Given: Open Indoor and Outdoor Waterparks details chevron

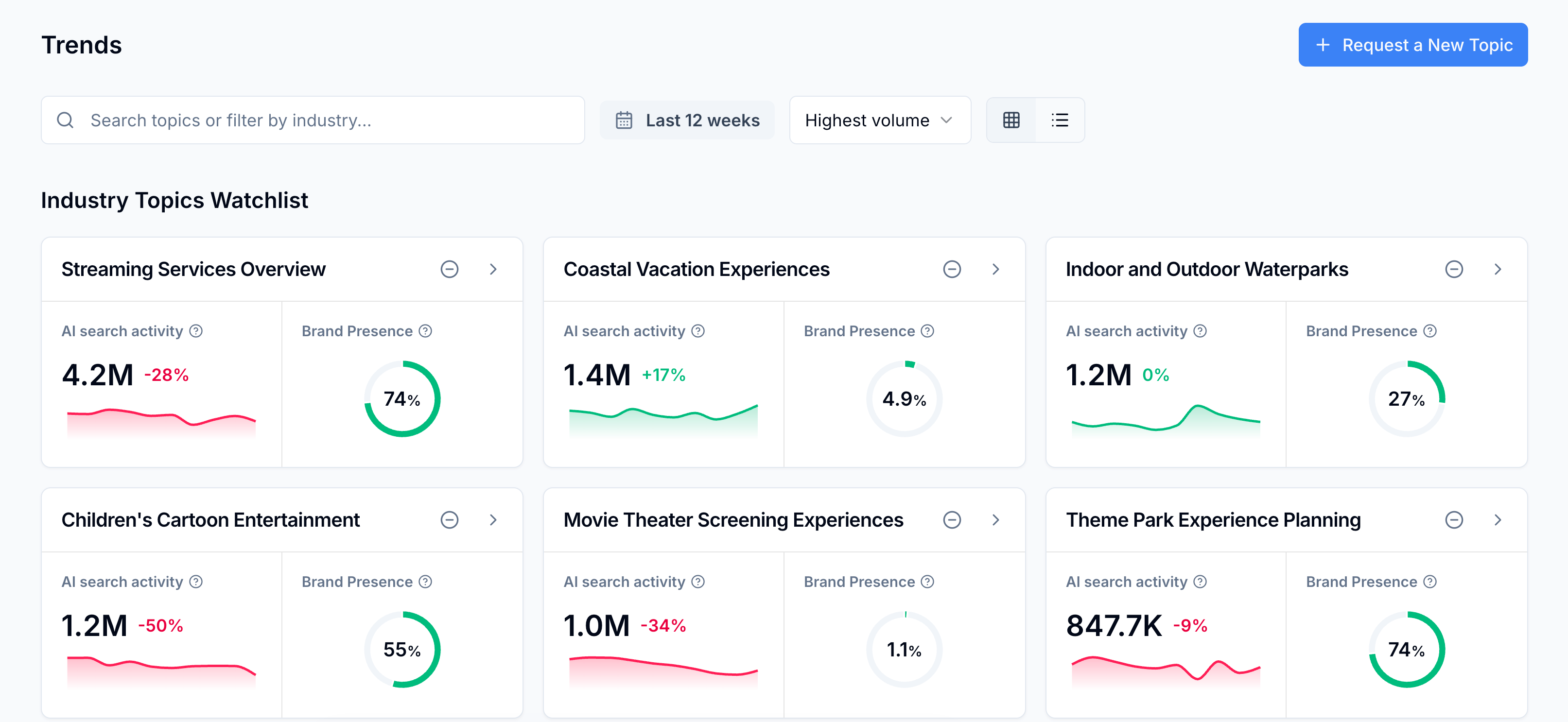Looking at the screenshot, I should 1498,269.
